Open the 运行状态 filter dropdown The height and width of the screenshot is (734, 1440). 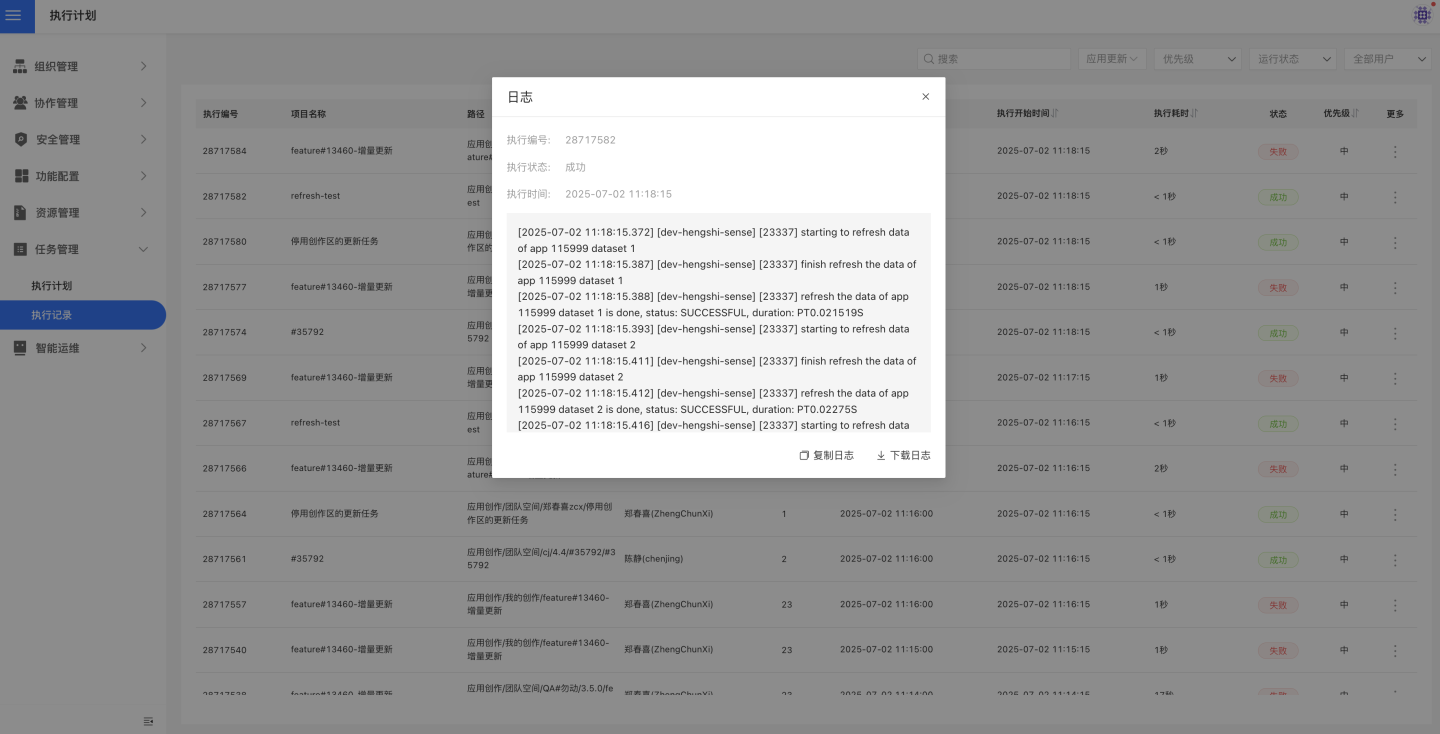click(1292, 59)
